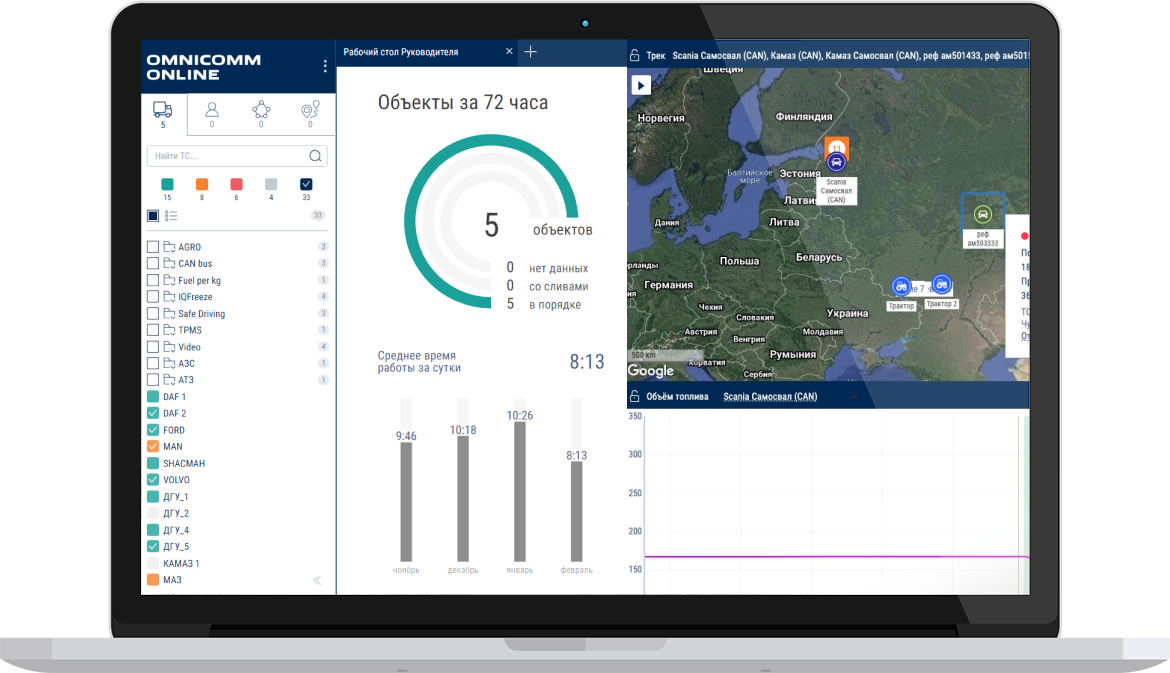Click the Google logo on the map
The height and width of the screenshot is (673, 1170).
(x=651, y=370)
